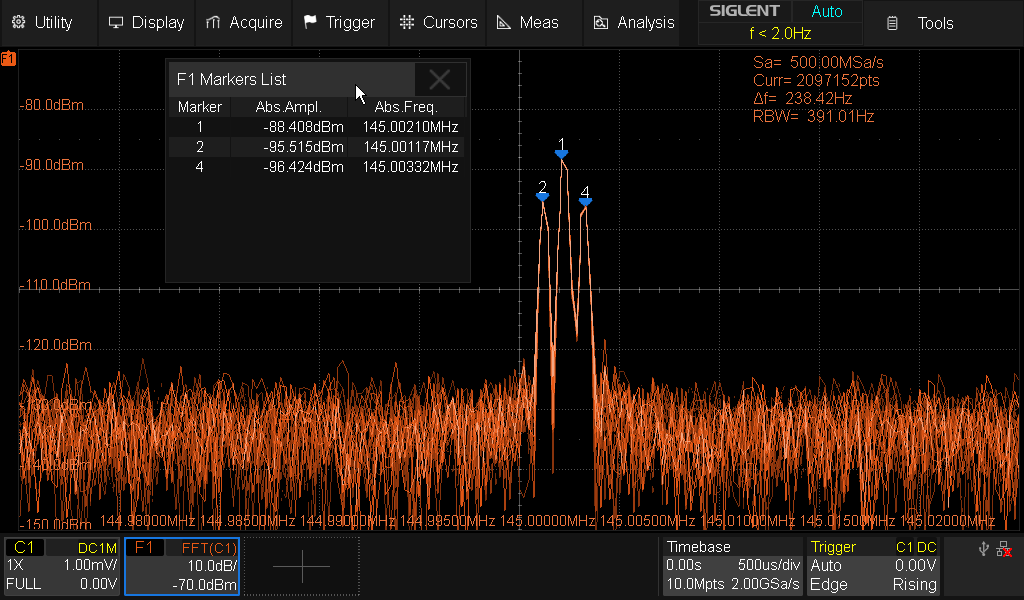This screenshot has height=600, width=1024.
Task: Close the F1 Markers List panel
Action: point(440,80)
